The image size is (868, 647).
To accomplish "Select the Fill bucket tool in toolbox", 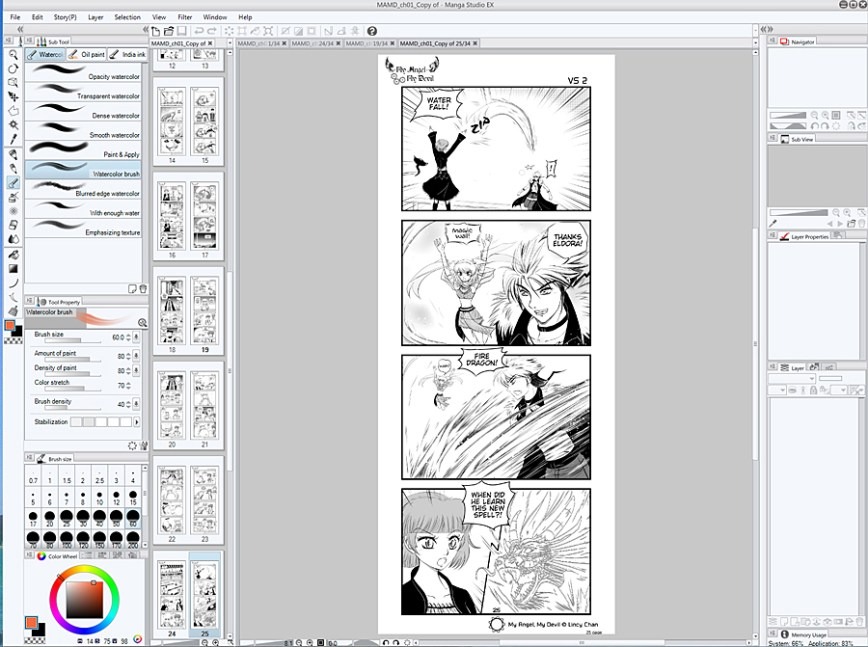I will [x=13, y=255].
